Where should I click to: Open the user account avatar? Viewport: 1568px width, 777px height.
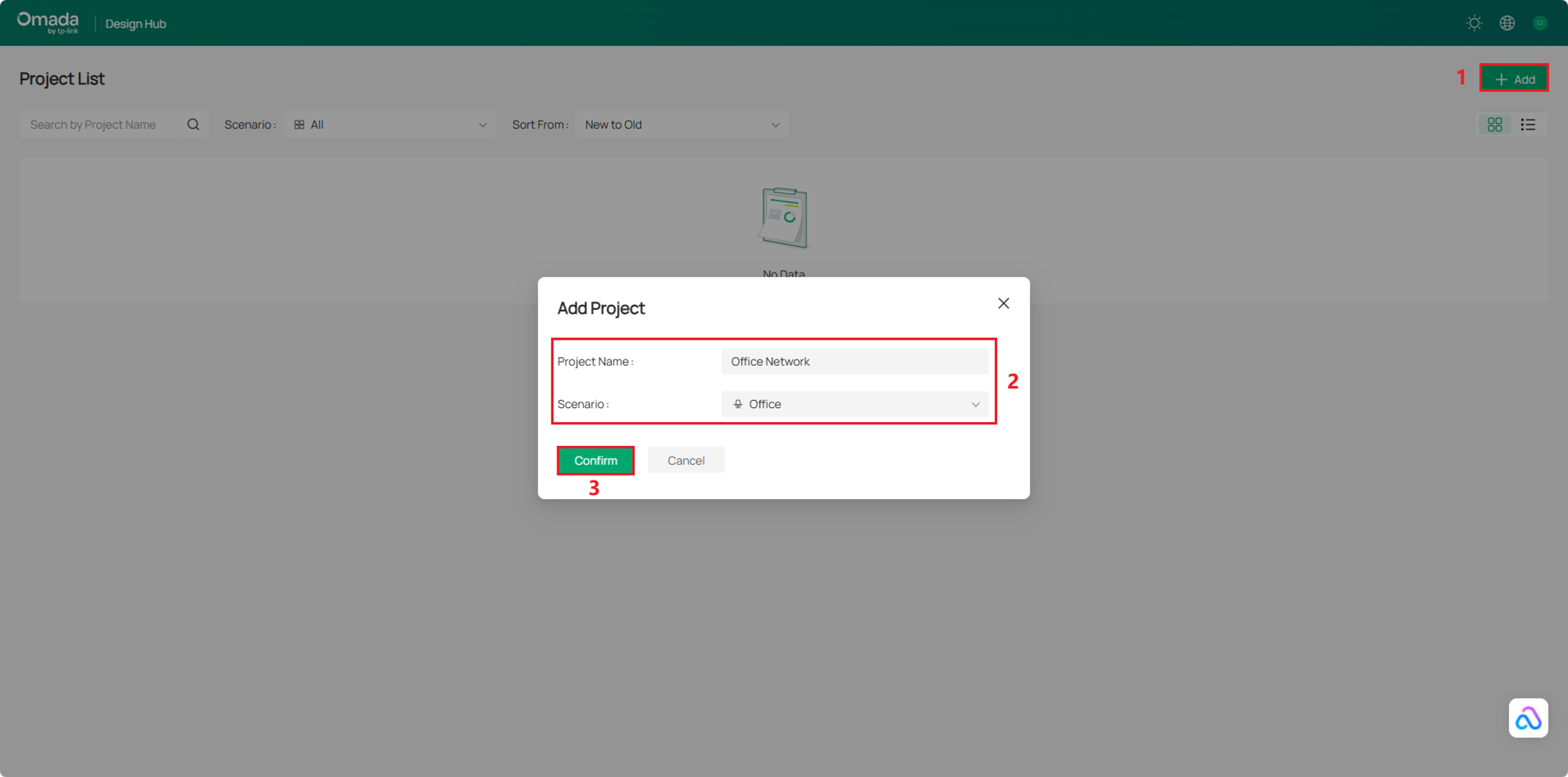click(1540, 23)
